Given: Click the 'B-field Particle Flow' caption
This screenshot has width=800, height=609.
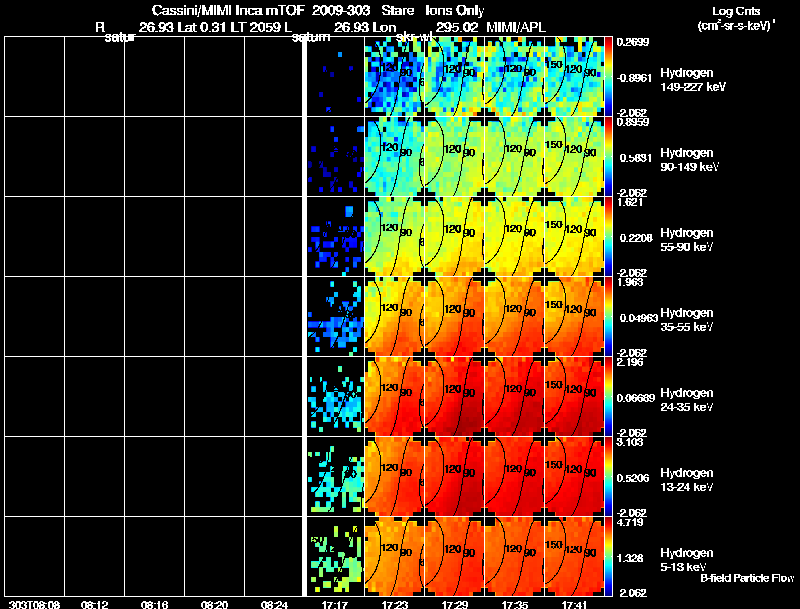Looking at the screenshot, I should click(747, 578).
